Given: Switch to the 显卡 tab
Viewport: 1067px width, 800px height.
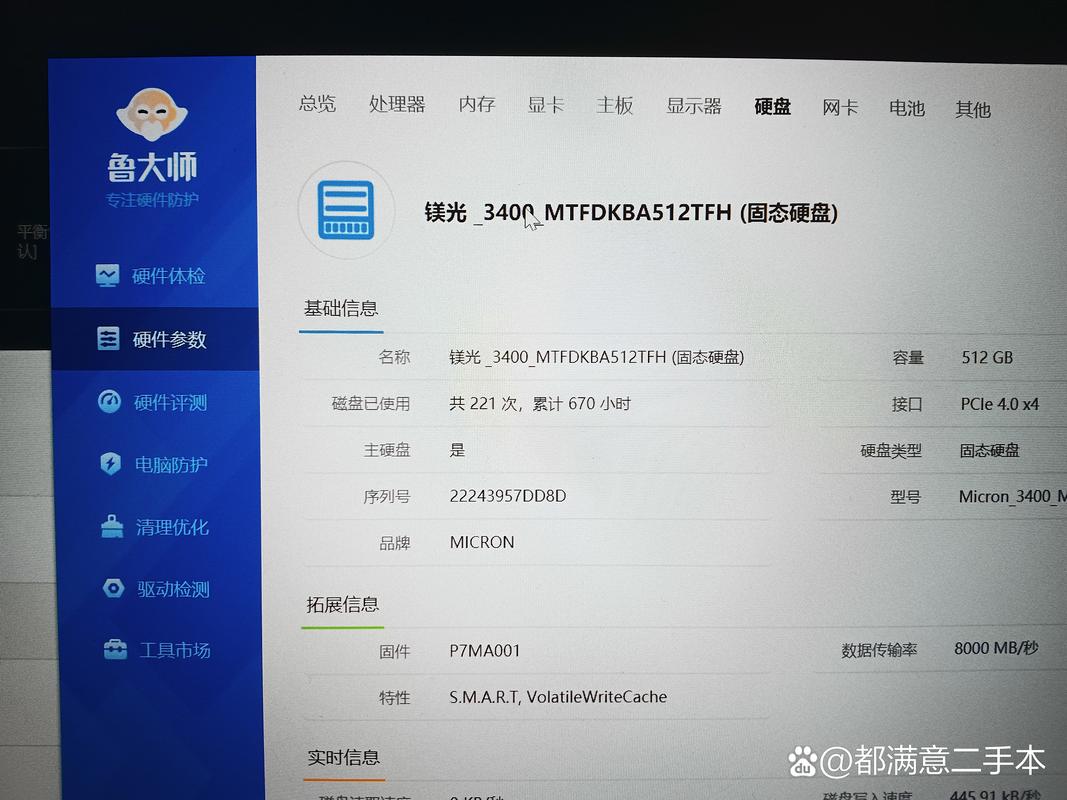Looking at the screenshot, I should (545, 104).
